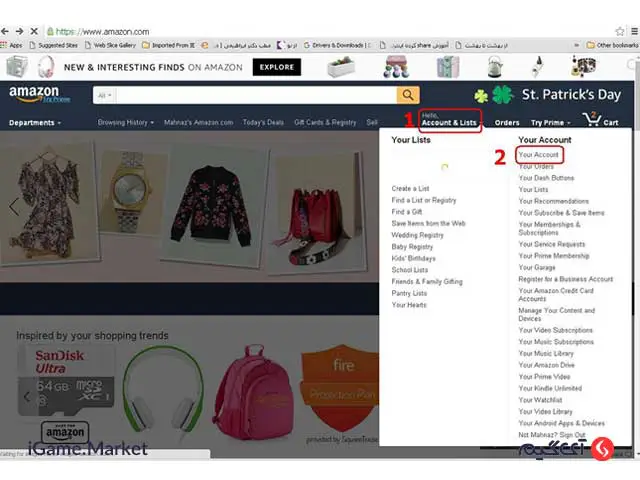Viewport: 640px width, 480px height.
Task: Click the green headphones product
Action: click(163, 391)
